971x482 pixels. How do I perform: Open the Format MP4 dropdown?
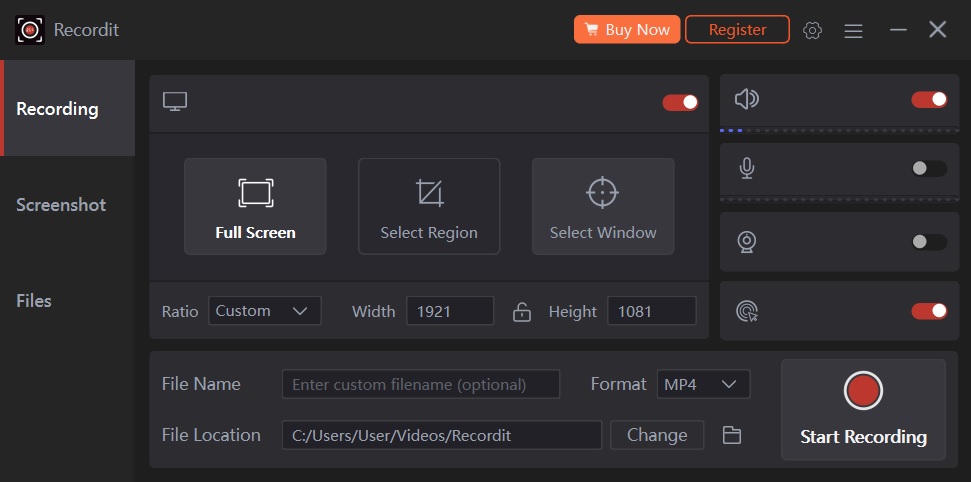click(703, 384)
